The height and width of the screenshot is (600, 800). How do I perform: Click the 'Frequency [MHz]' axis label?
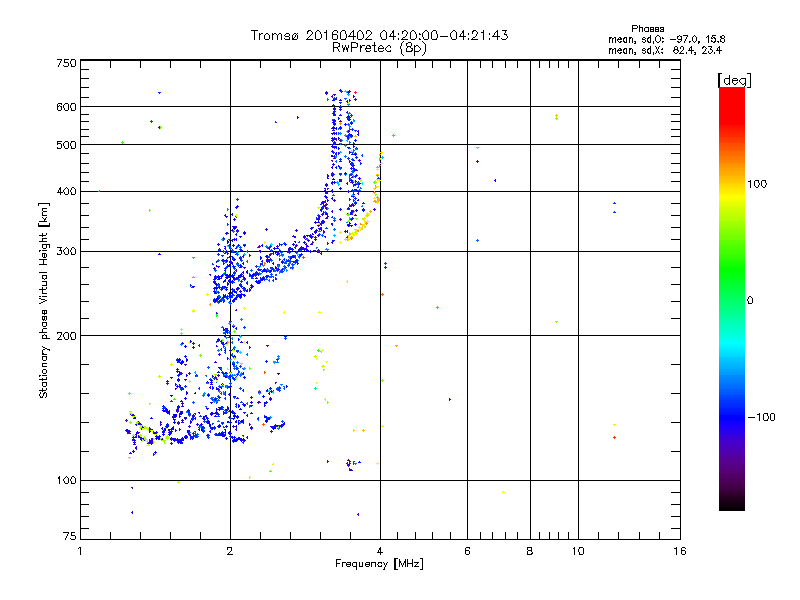coord(379,564)
